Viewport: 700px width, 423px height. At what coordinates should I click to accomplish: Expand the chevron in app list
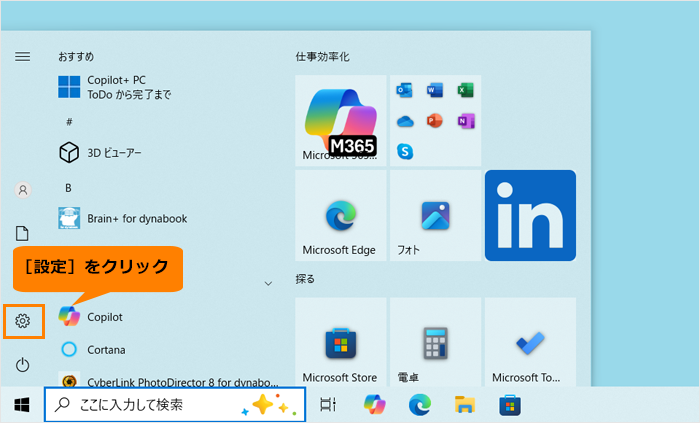point(268,283)
